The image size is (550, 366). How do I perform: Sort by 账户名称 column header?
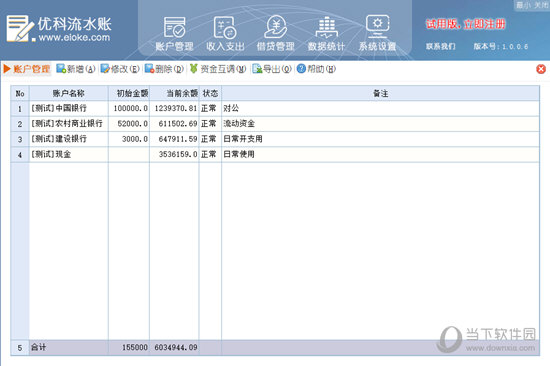69,93
